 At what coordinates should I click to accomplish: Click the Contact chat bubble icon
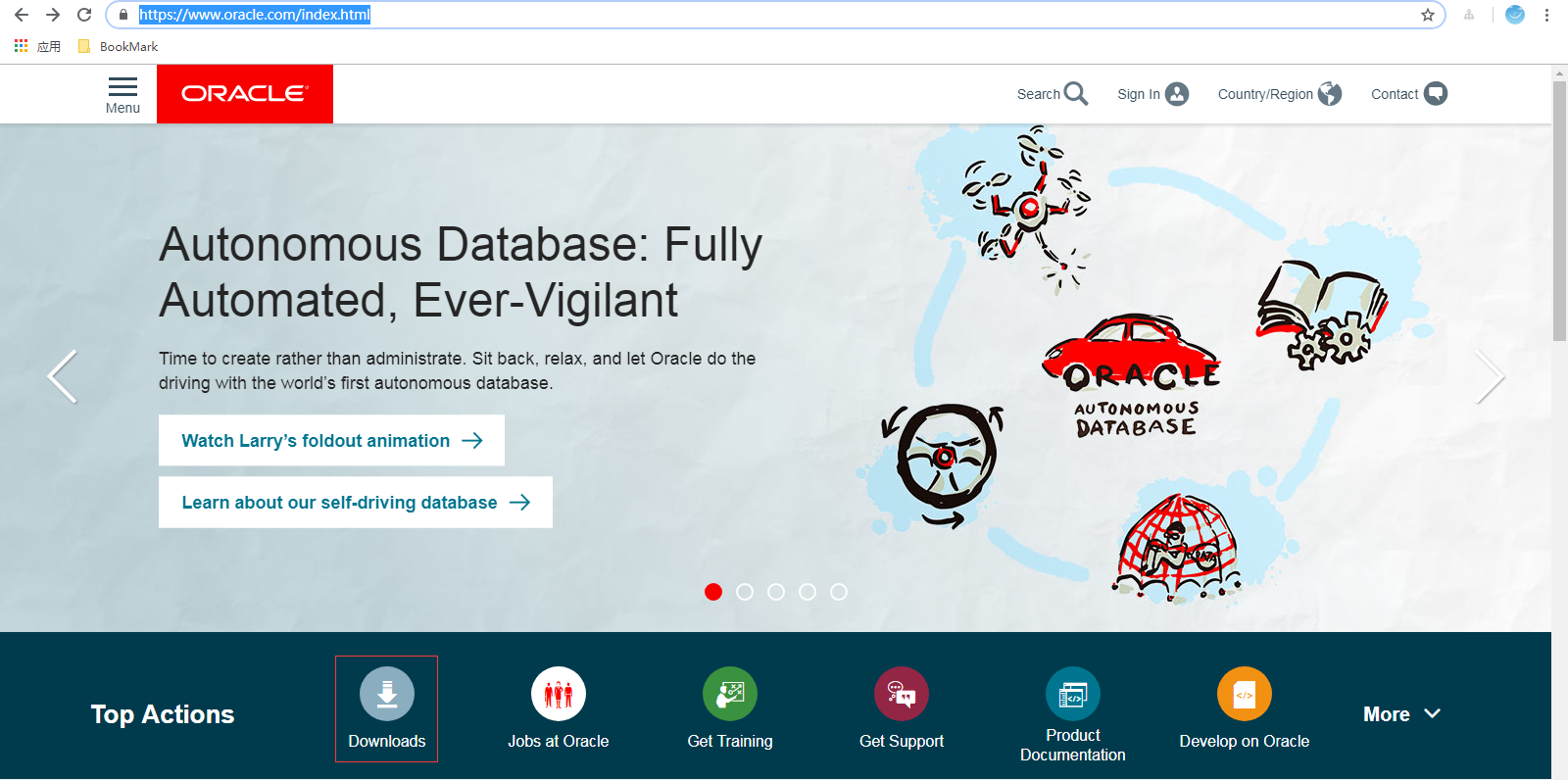1436,94
